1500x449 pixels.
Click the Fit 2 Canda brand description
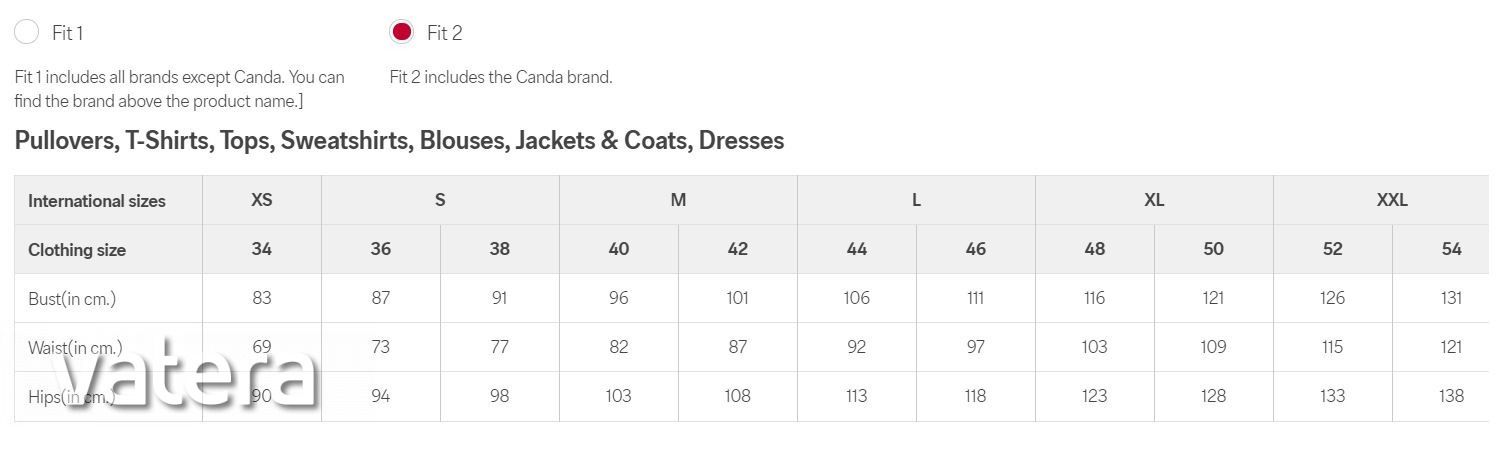[x=501, y=77]
